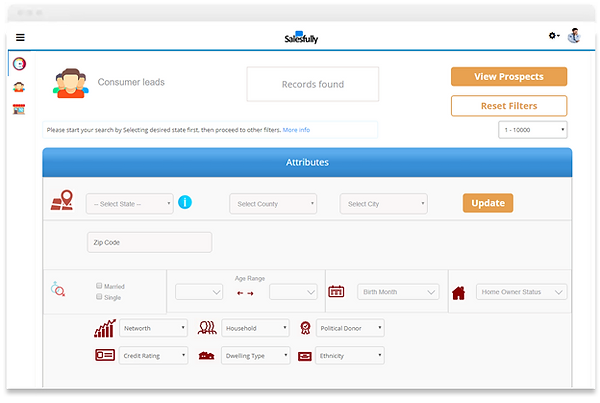Click the Consumer leads heading text
The image size is (600, 403).
[x=131, y=82]
